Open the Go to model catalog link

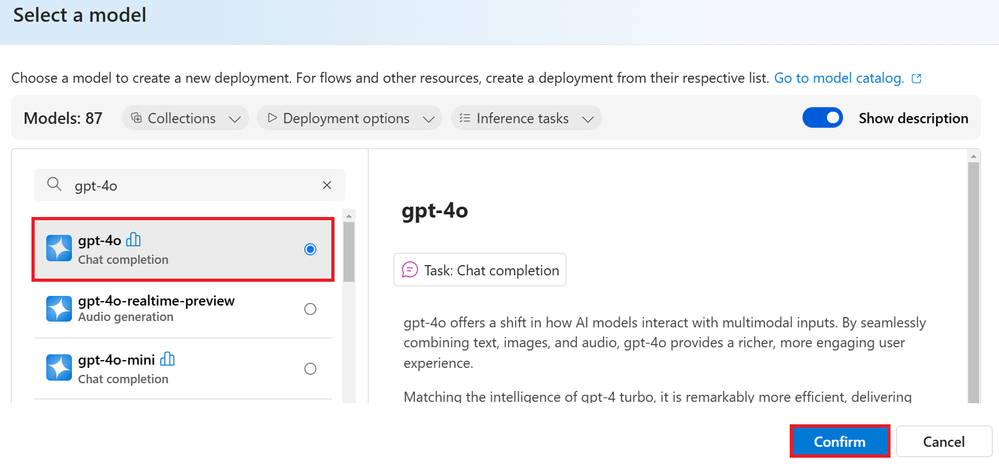(x=839, y=79)
